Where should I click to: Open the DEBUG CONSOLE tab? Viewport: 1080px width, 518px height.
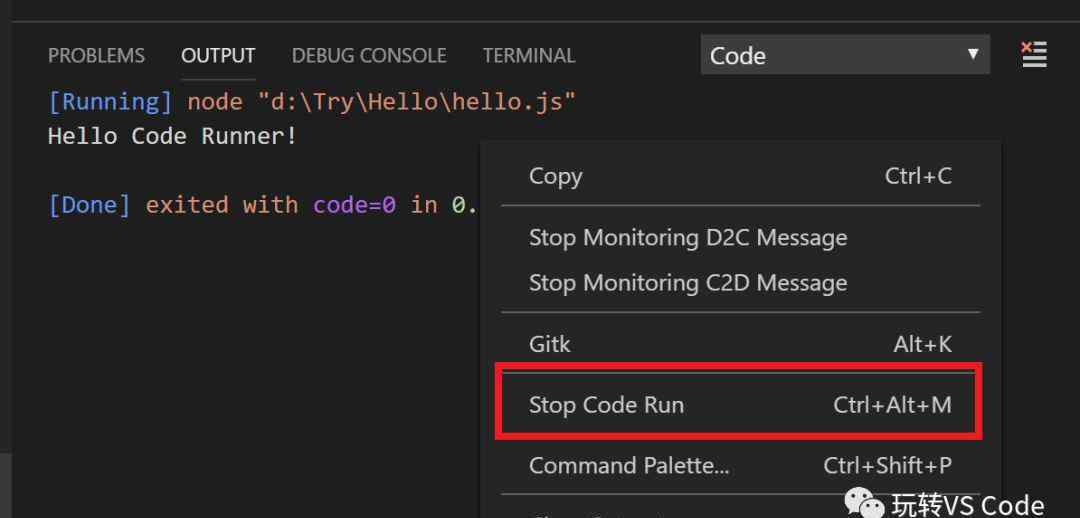click(x=369, y=55)
